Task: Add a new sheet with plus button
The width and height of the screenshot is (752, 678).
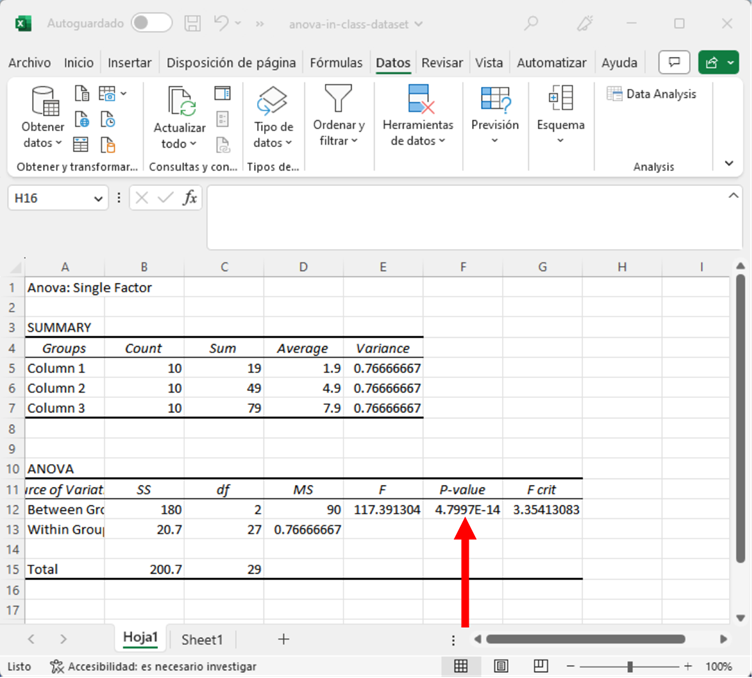Action: (x=283, y=639)
